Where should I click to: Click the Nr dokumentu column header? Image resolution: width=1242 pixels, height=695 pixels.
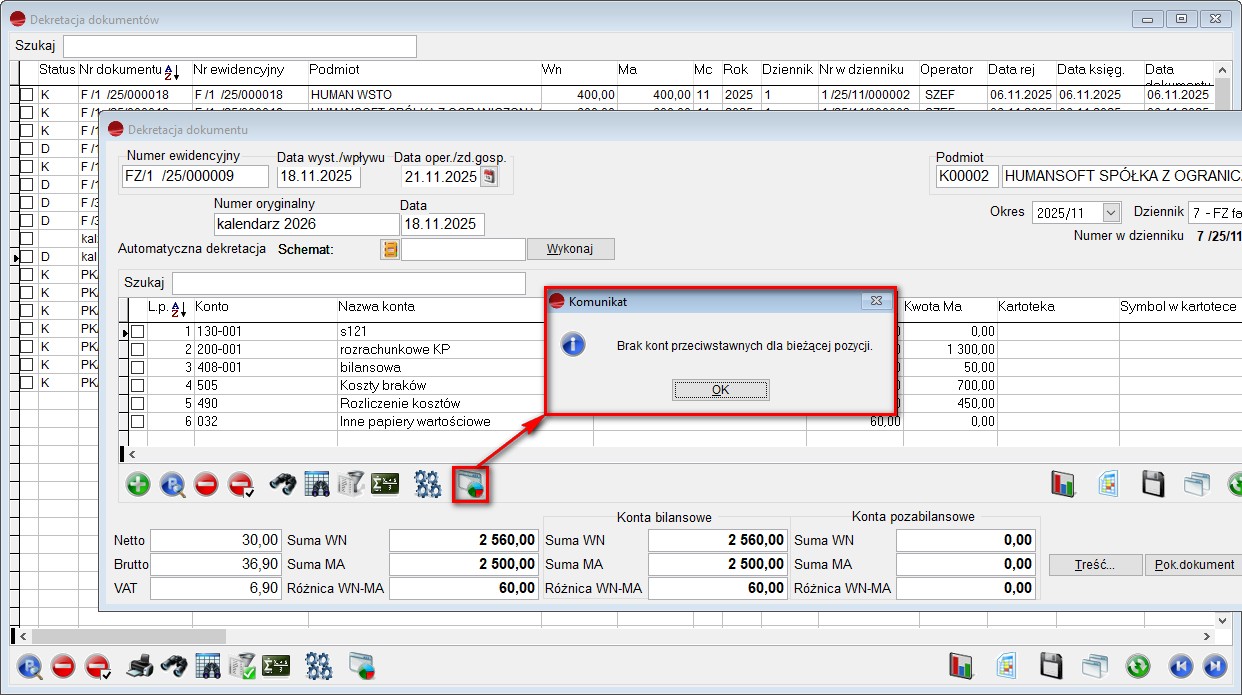tap(120, 70)
